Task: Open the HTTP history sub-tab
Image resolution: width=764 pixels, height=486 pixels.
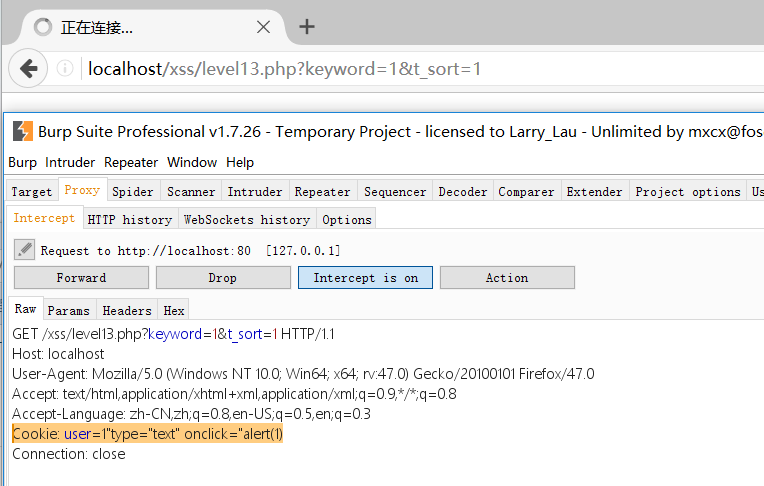Action: pos(130,219)
